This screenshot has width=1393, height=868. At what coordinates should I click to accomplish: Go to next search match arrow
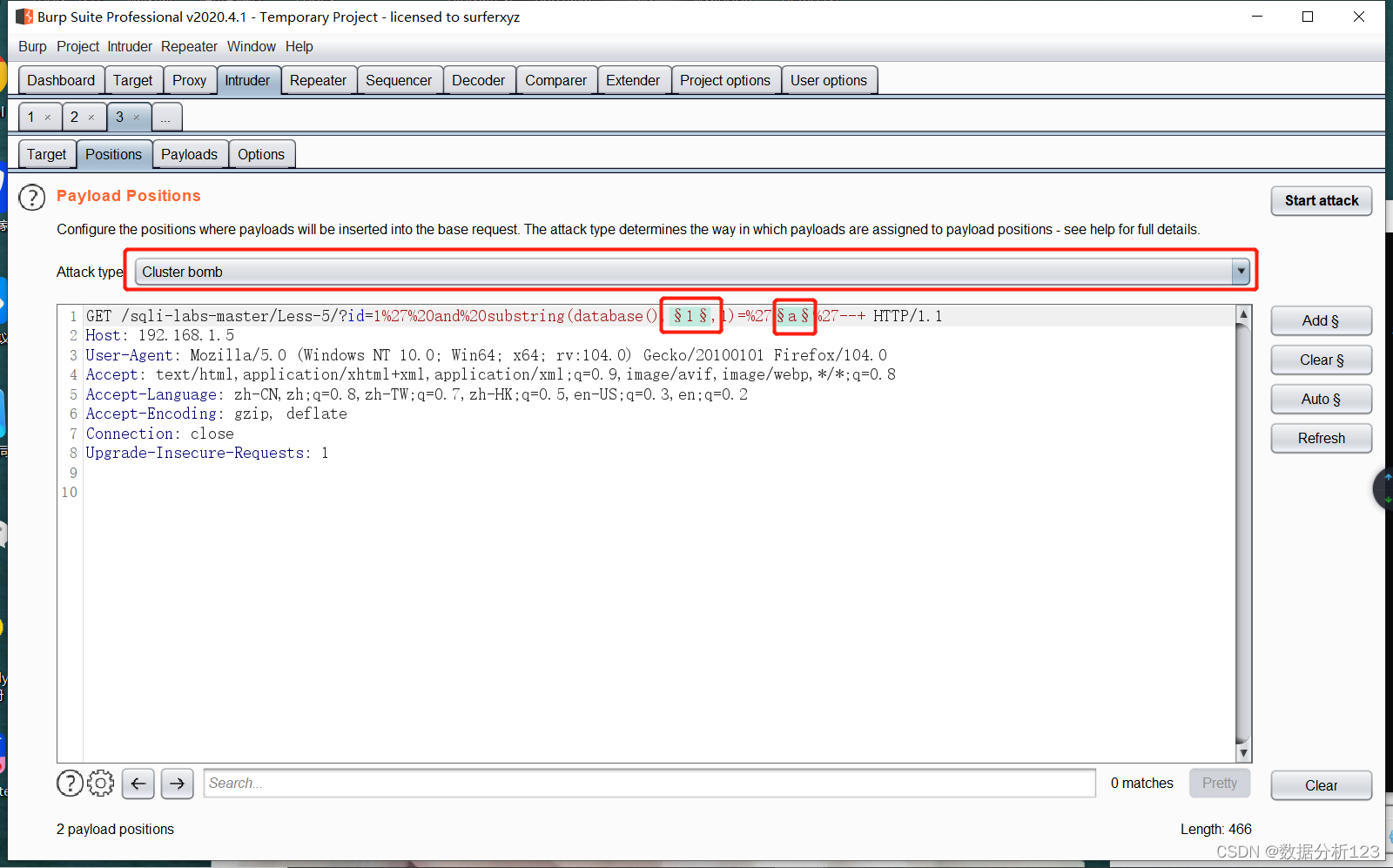[178, 784]
